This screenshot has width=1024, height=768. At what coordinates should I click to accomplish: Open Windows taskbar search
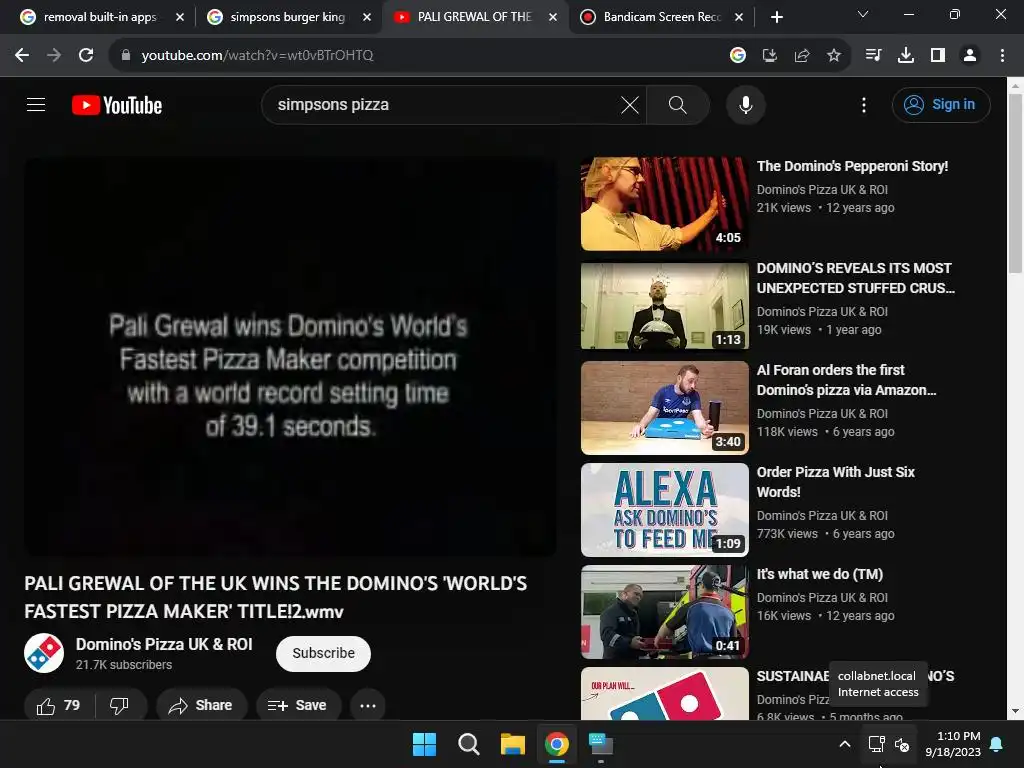[469, 744]
